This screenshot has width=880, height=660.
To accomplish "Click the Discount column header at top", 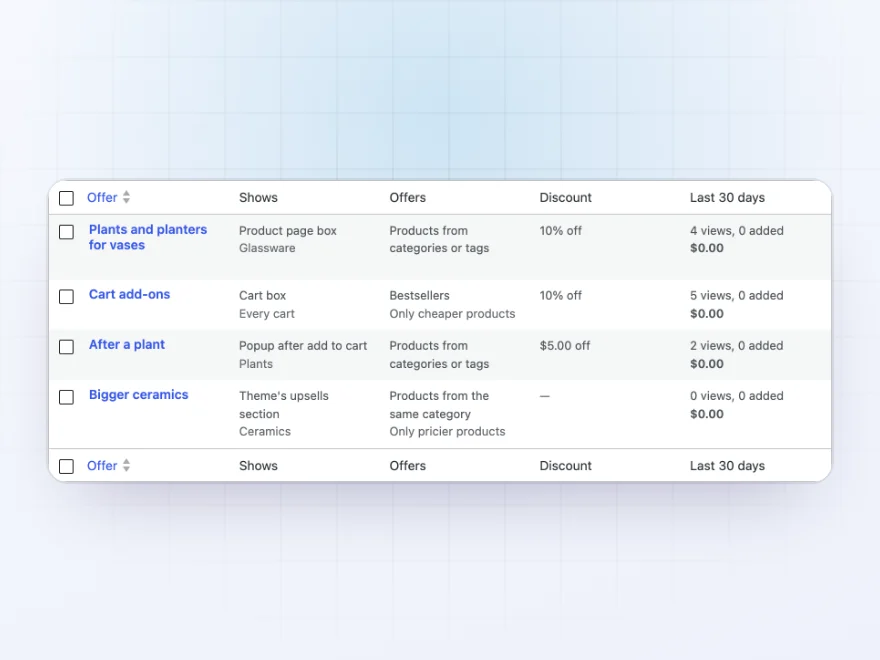I will coord(565,198).
